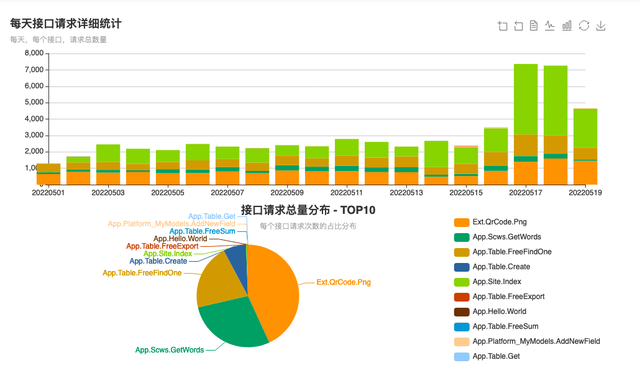Click the 8,000 y-axis label

34,53
